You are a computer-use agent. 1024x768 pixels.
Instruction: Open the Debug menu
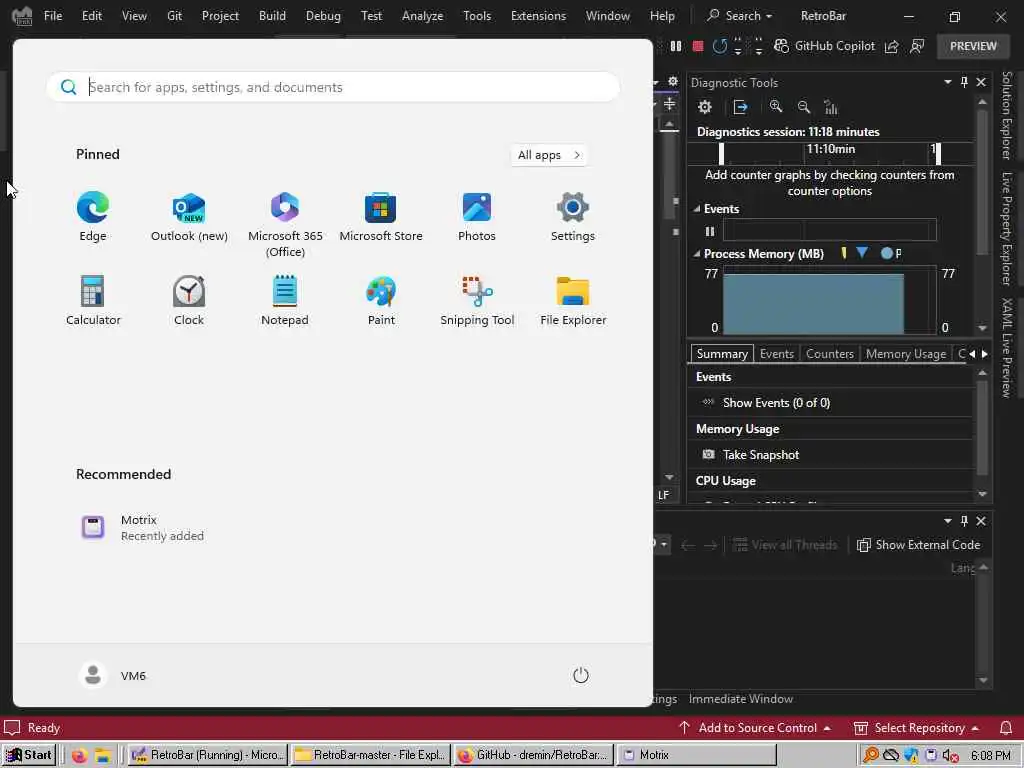(x=323, y=16)
